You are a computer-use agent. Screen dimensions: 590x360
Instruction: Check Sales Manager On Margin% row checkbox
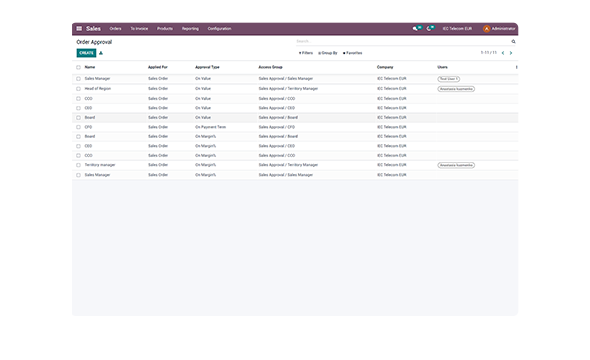tap(78, 175)
